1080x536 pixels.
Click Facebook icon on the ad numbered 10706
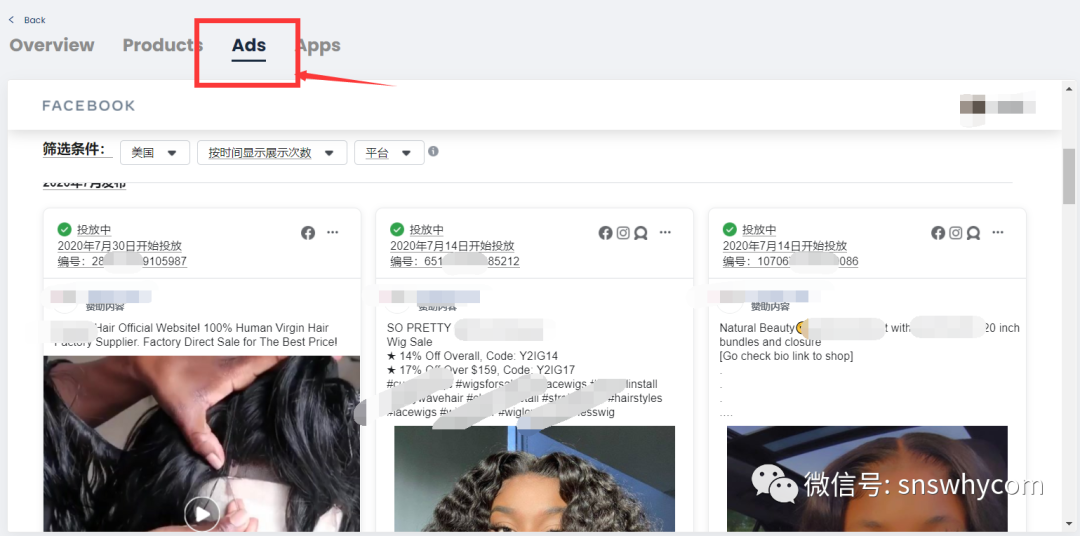click(x=938, y=233)
